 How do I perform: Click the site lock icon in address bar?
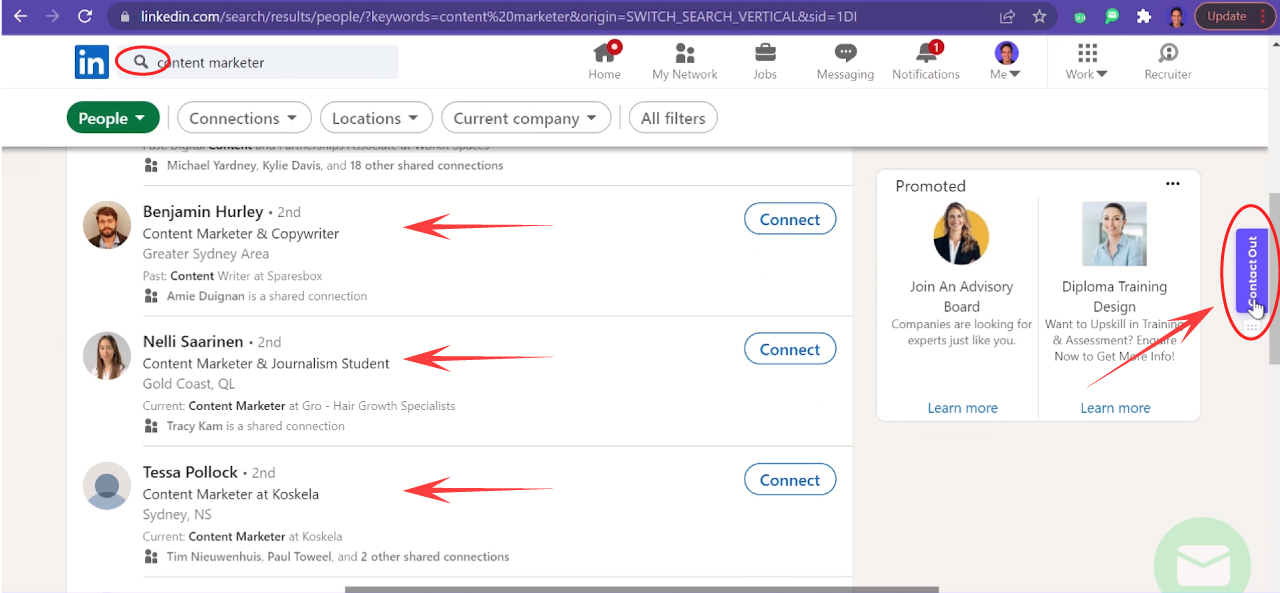tap(124, 16)
